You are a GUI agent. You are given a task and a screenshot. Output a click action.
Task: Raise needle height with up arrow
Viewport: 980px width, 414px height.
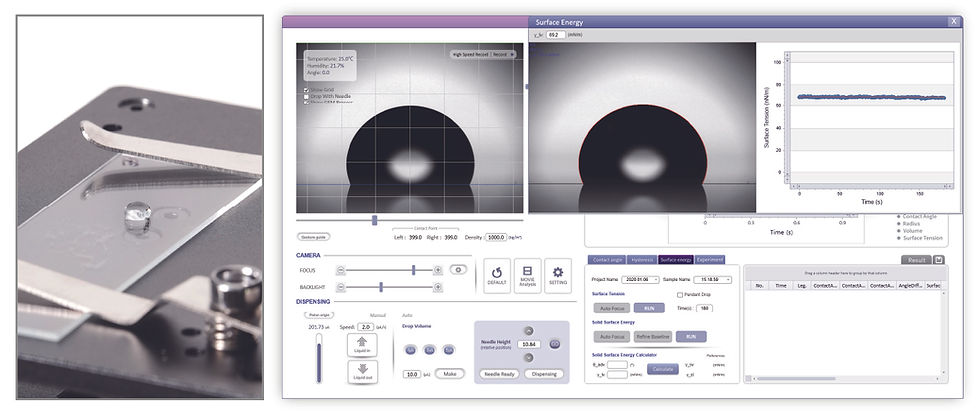pos(529,331)
